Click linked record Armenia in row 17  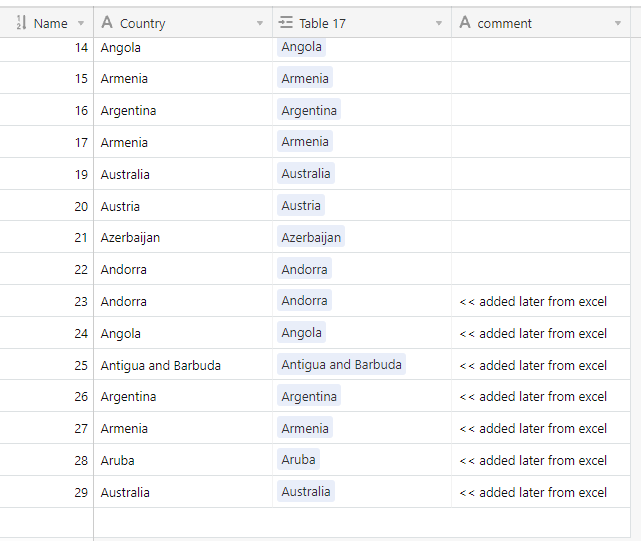305,141
